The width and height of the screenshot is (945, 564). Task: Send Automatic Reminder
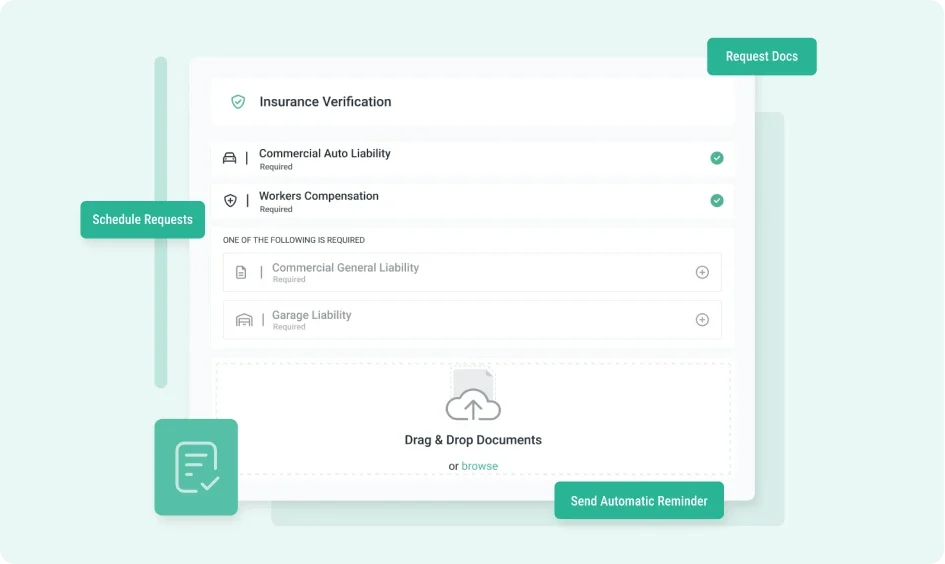[639, 501]
